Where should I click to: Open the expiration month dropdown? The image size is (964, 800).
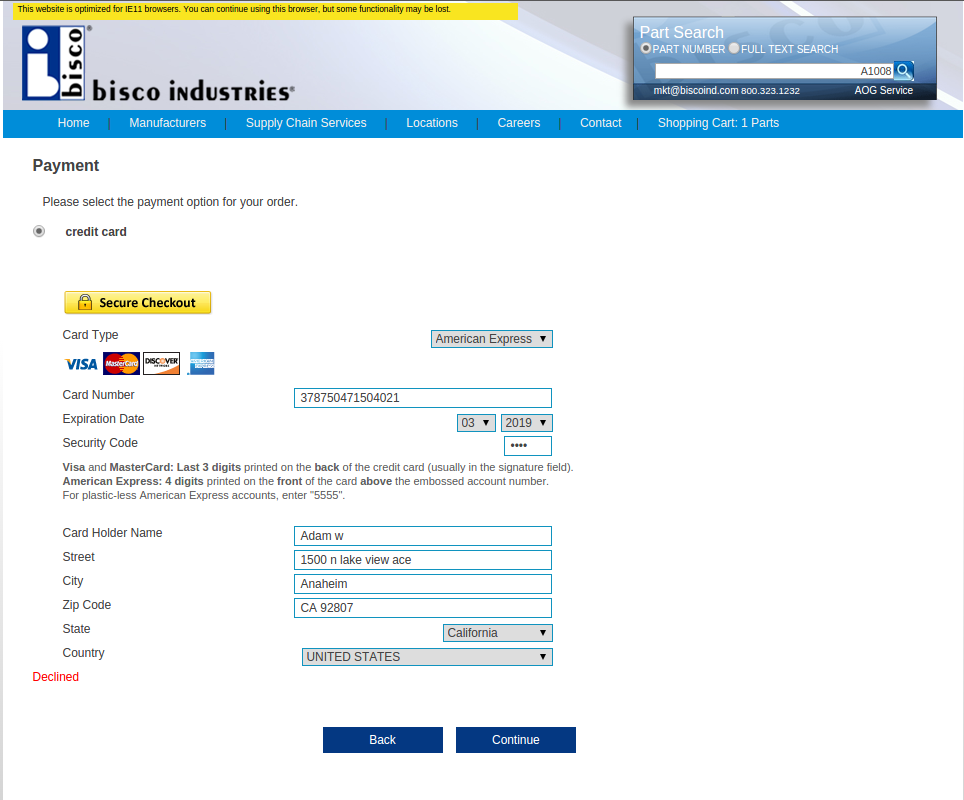tap(476, 423)
